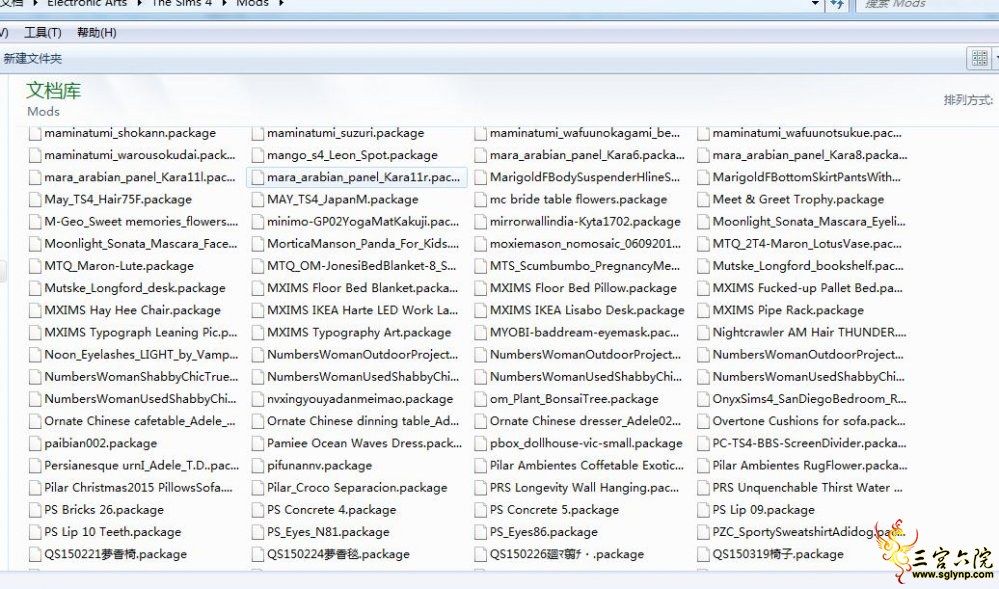Select file icon of paibian002.package

(x=35, y=444)
